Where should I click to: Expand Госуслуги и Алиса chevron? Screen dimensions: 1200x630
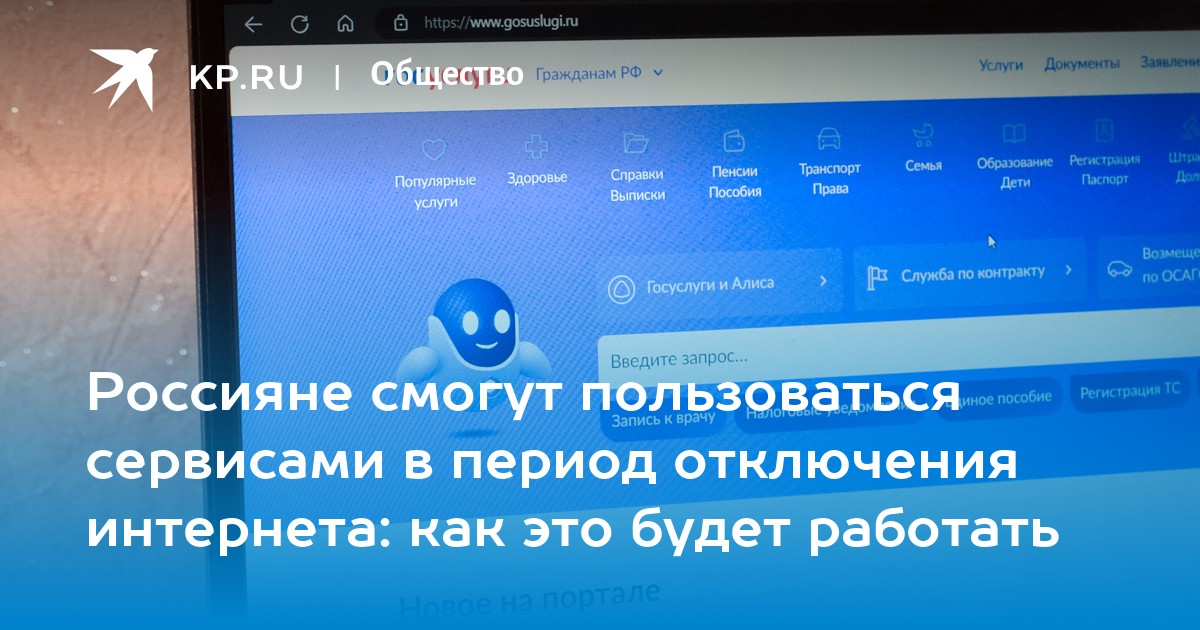coord(823,281)
